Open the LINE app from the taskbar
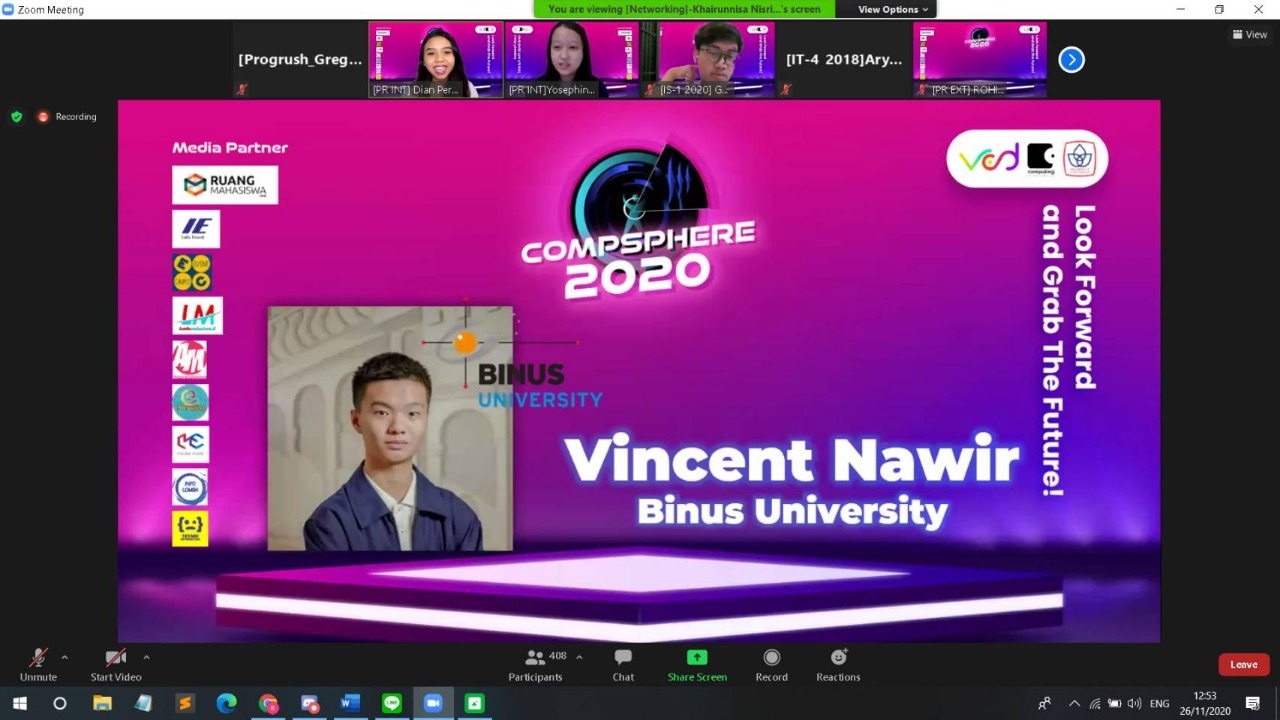The width and height of the screenshot is (1280, 720). pos(392,703)
